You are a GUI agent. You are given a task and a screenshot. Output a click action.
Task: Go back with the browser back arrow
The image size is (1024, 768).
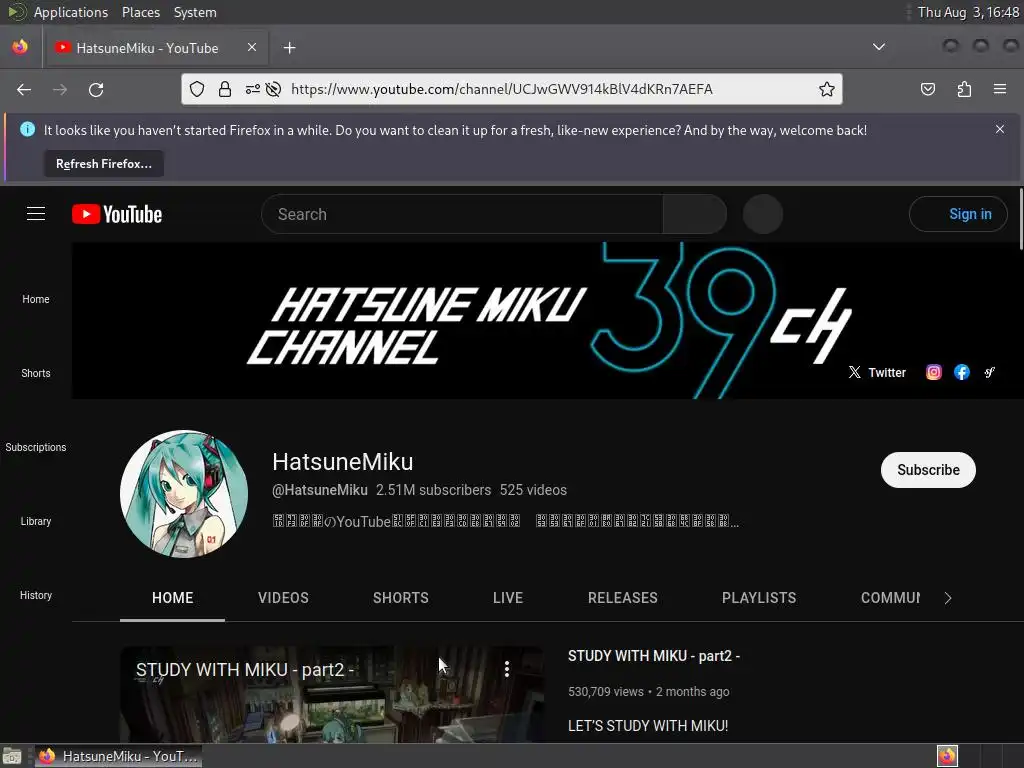24,89
